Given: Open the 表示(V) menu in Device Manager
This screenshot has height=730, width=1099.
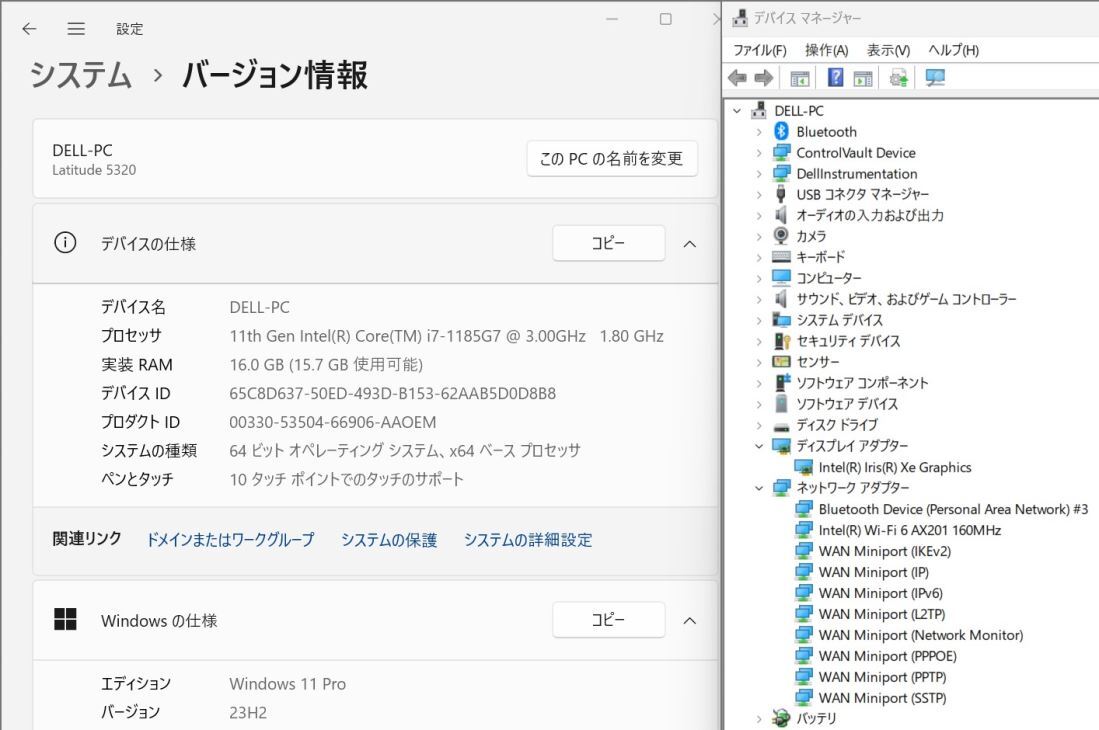Looking at the screenshot, I should (888, 49).
